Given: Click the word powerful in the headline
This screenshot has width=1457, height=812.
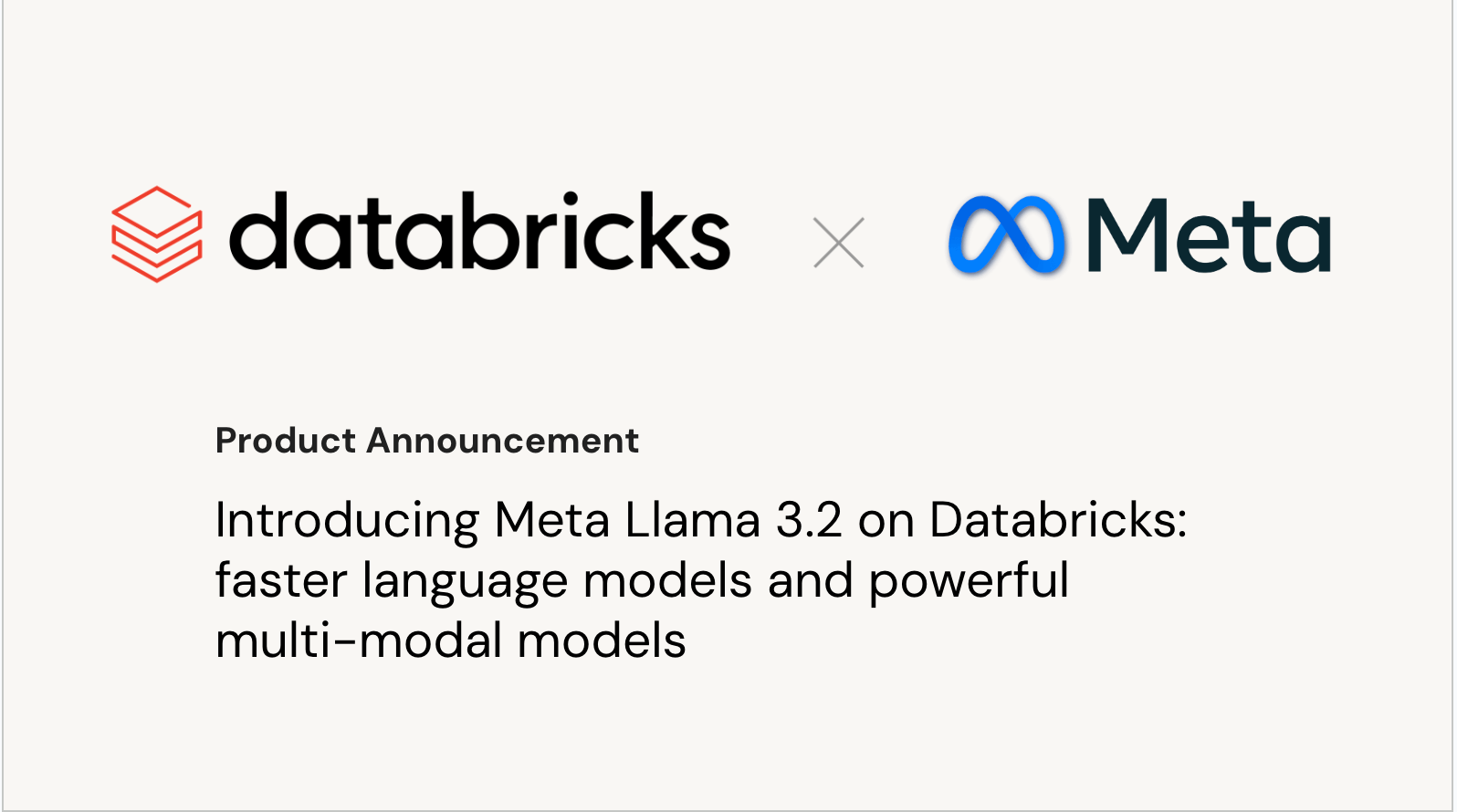Looking at the screenshot, I should pyautogui.click(x=969, y=581).
